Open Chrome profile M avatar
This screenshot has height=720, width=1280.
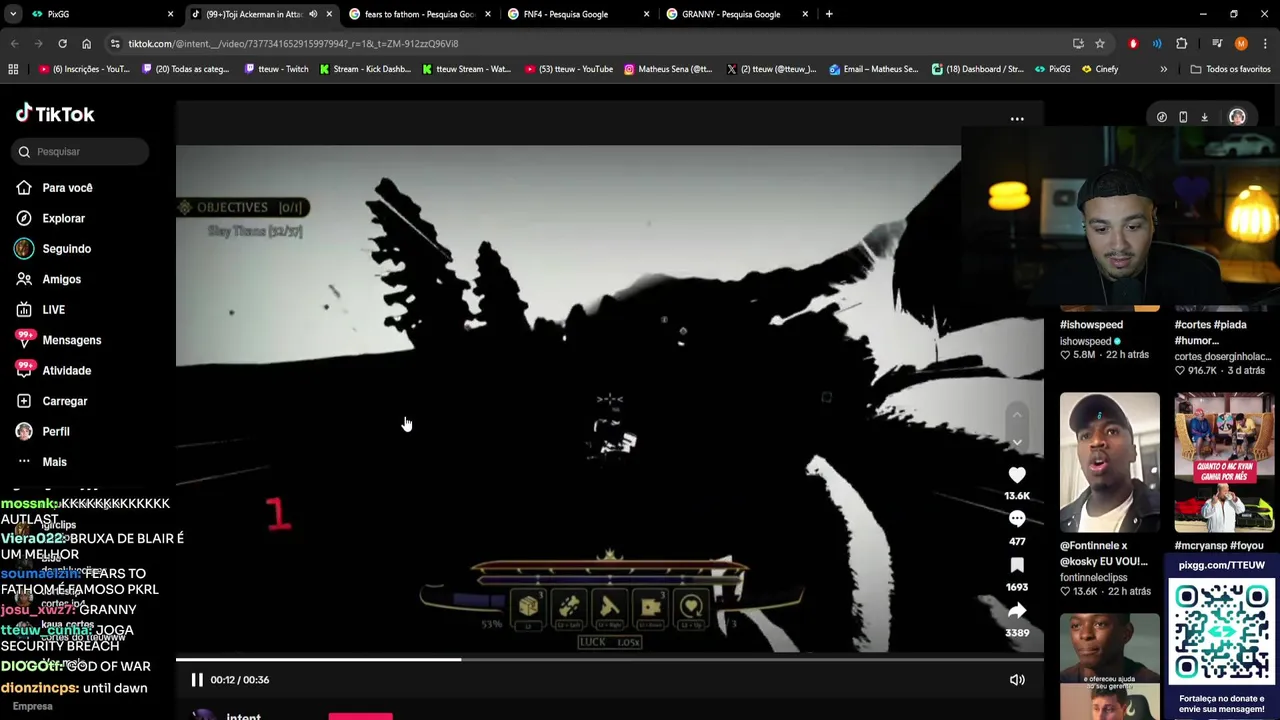[x=1241, y=44]
